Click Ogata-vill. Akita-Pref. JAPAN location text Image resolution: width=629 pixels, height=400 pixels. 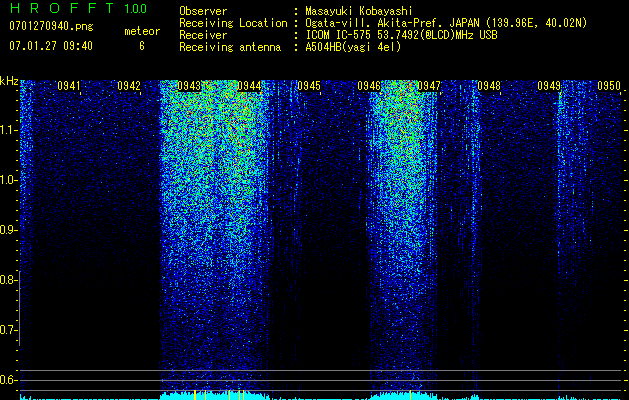click(446, 23)
